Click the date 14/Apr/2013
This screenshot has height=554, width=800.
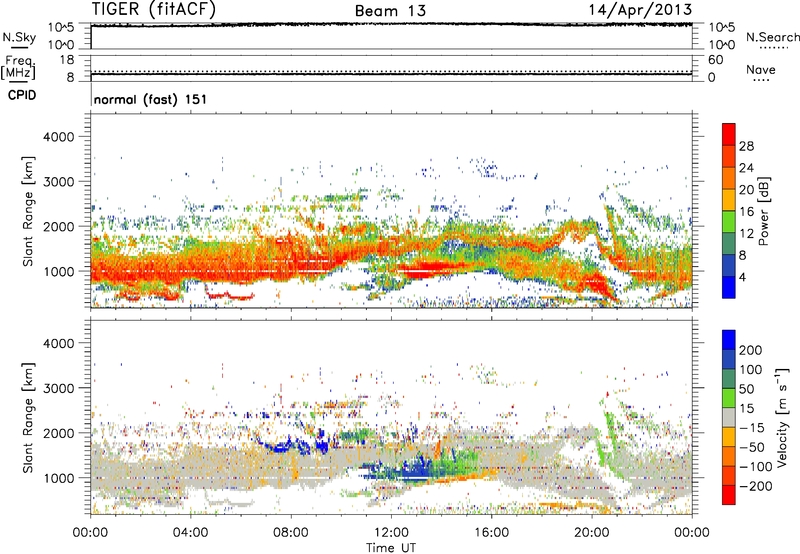tap(640, 10)
